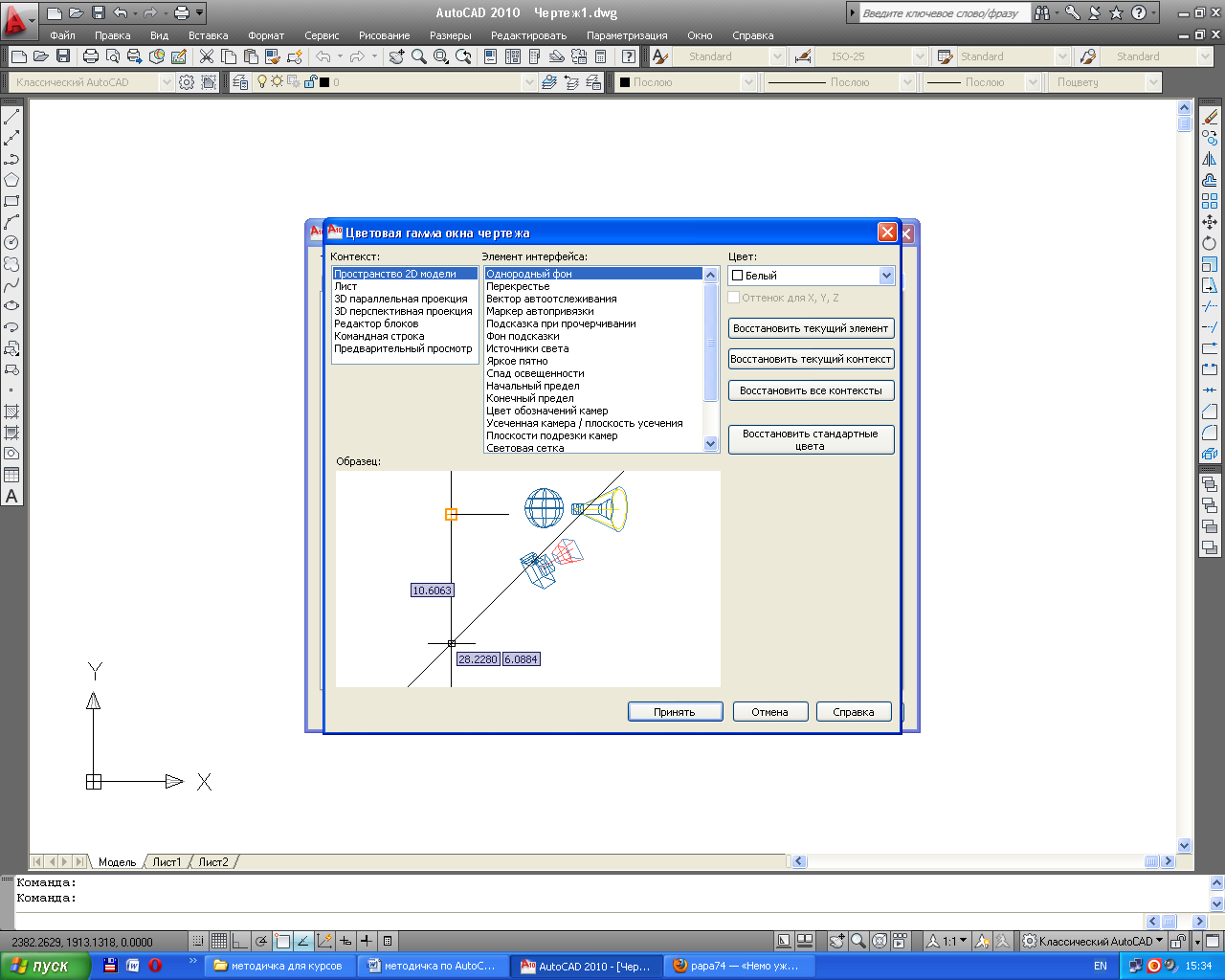Select the Rotate modify tool
This screenshot has height=980, width=1225.
pyautogui.click(x=1210, y=243)
